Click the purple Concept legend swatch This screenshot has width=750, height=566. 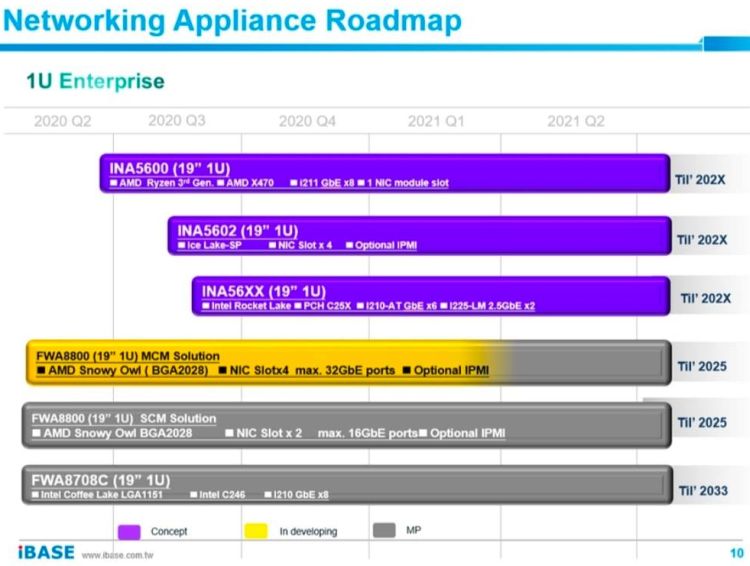(x=129, y=532)
